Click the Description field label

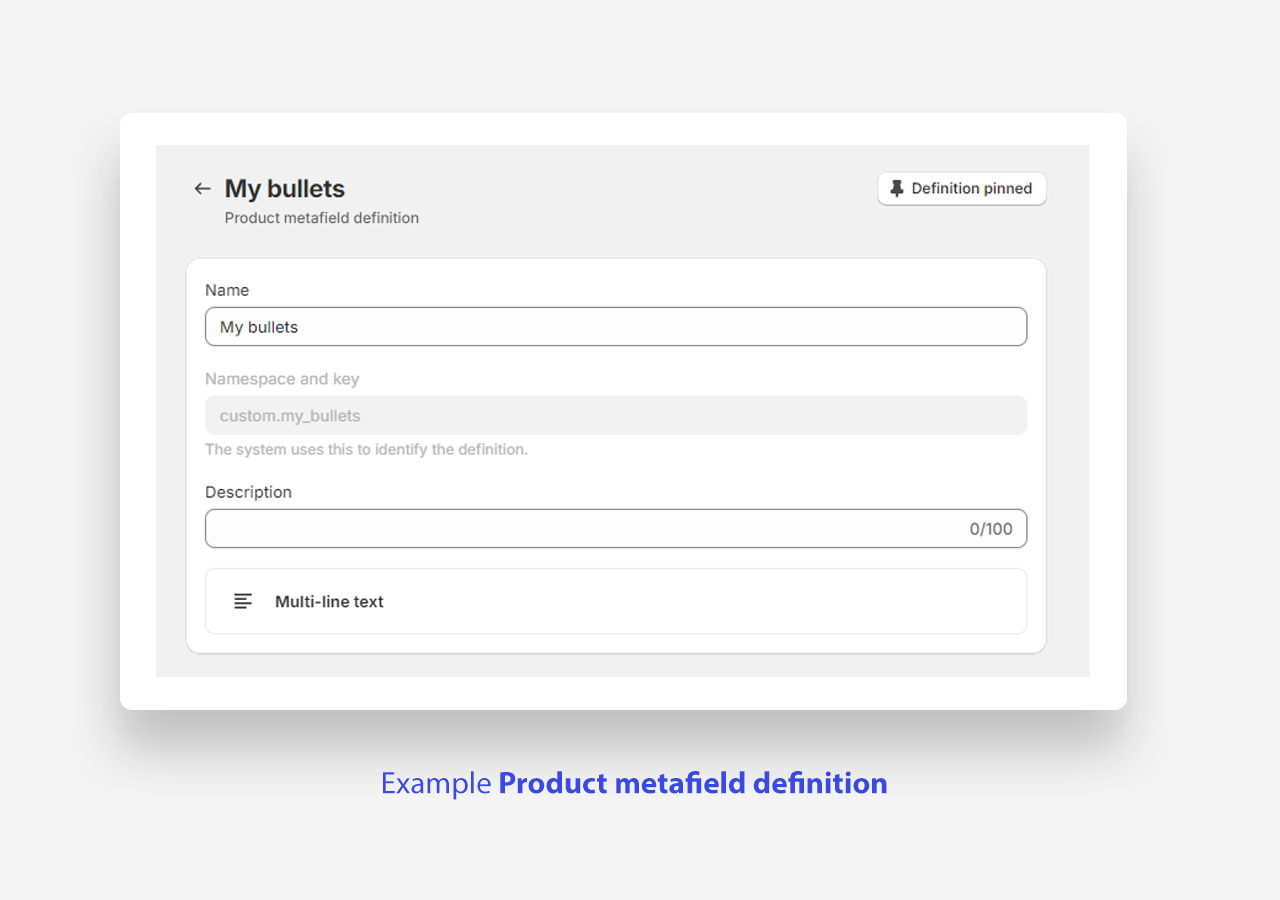[x=248, y=492]
